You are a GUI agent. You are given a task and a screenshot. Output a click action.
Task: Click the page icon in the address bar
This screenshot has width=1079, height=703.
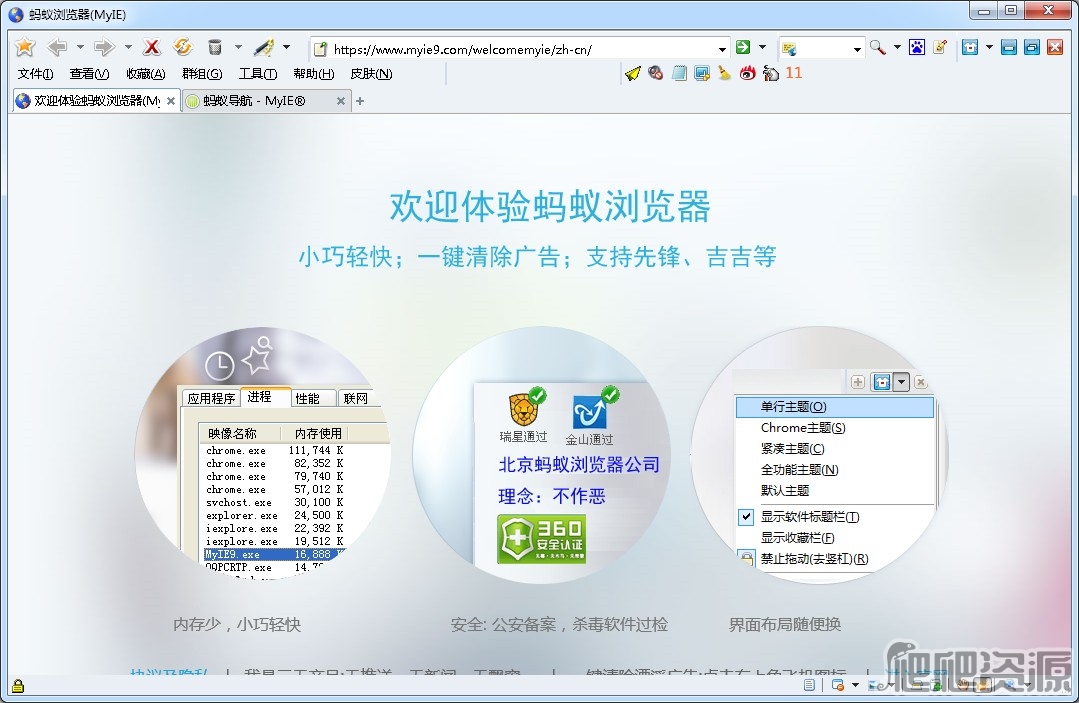(320, 48)
